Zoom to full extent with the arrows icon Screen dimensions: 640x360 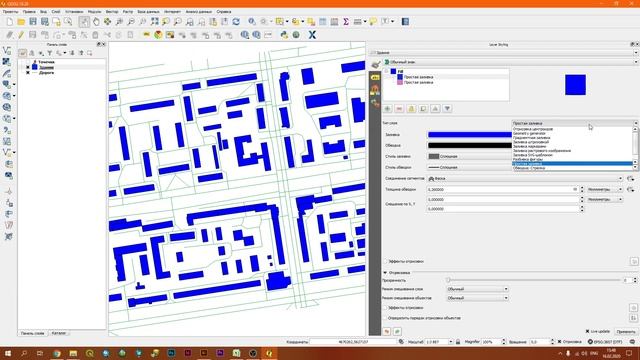(155, 22)
